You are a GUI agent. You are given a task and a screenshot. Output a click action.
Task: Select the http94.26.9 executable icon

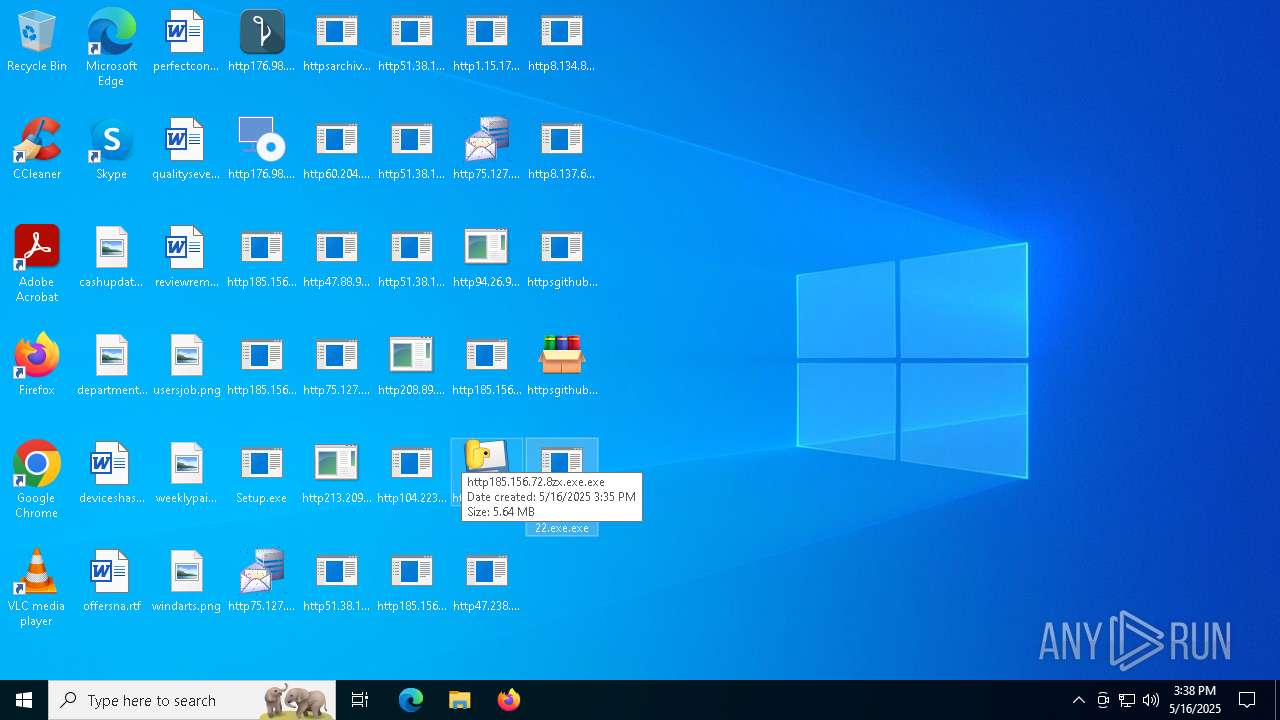click(x=486, y=258)
